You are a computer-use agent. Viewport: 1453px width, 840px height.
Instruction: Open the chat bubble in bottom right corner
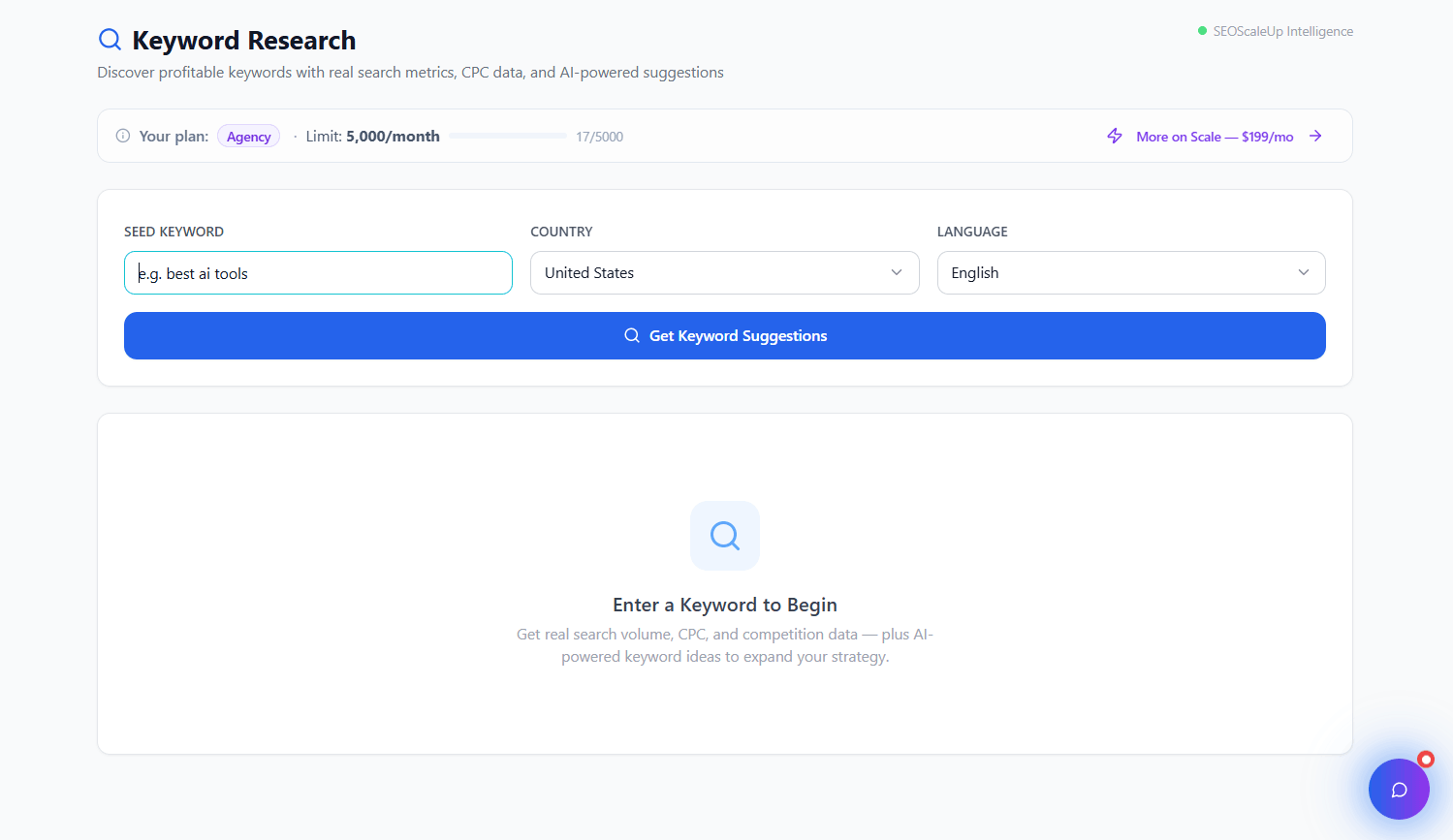coord(1399,789)
